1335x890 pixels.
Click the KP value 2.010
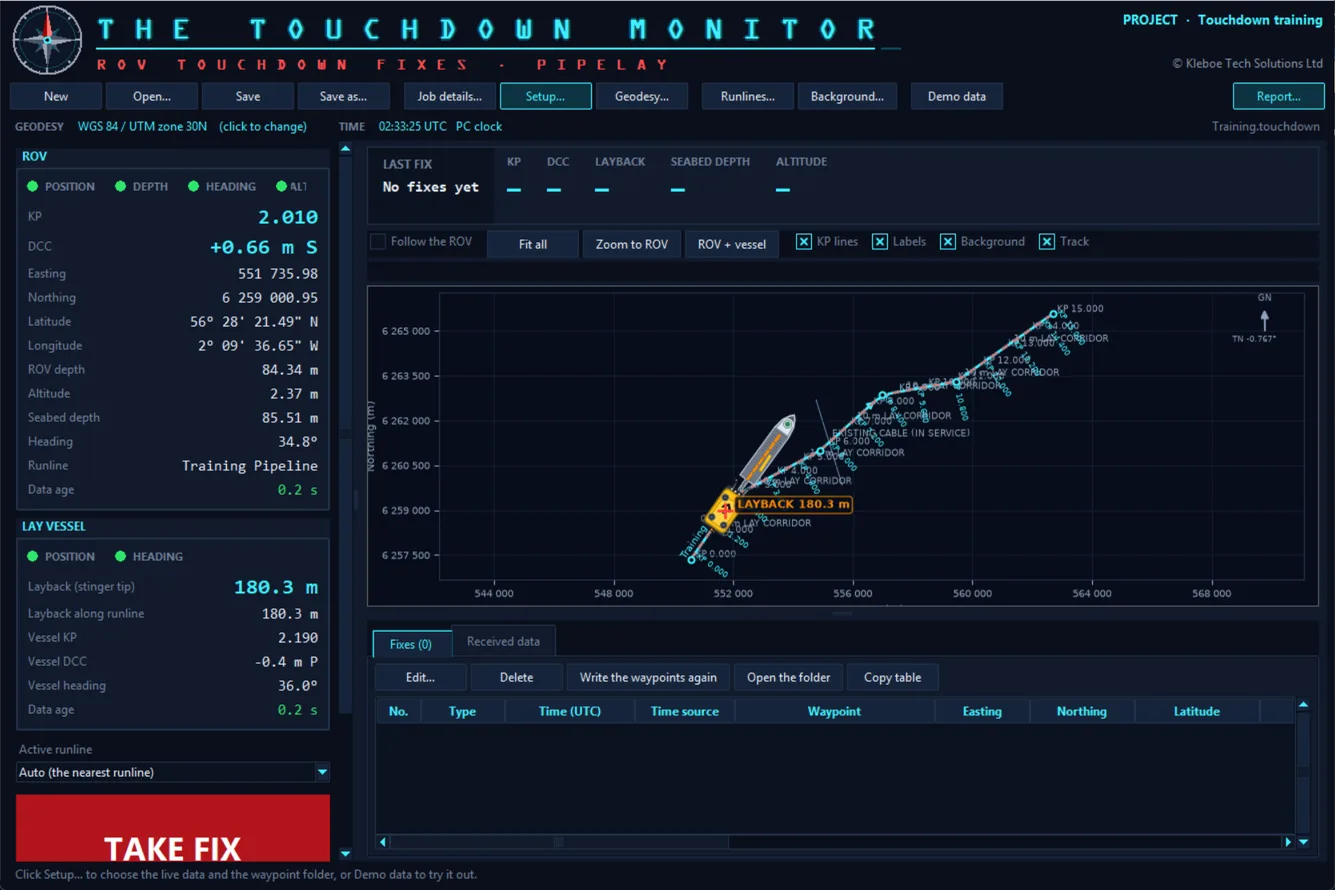pyautogui.click(x=288, y=217)
